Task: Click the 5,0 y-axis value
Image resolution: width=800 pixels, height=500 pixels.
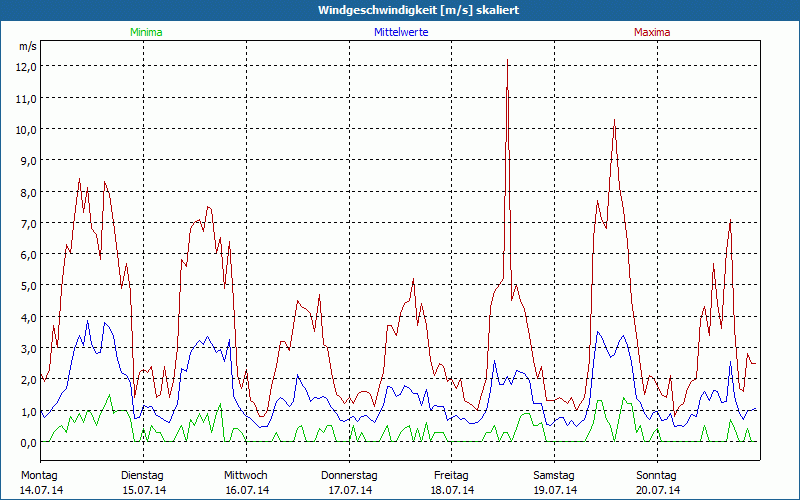Action: [x=28, y=286]
